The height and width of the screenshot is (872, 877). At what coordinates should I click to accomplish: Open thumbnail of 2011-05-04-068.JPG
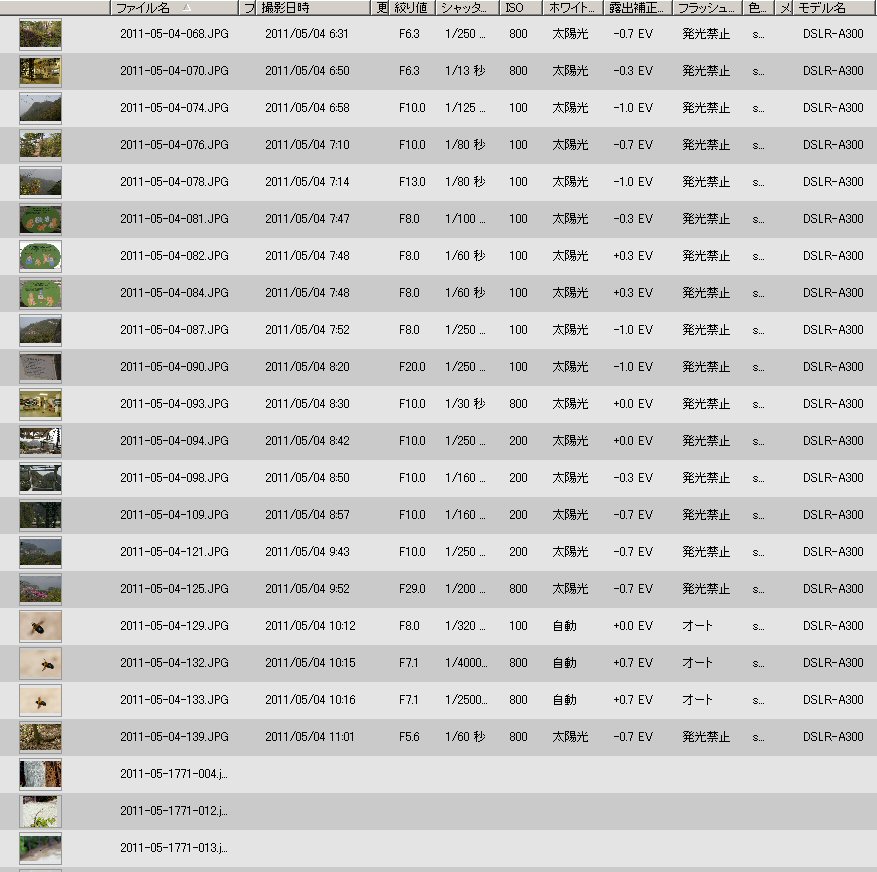[x=40, y=34]
